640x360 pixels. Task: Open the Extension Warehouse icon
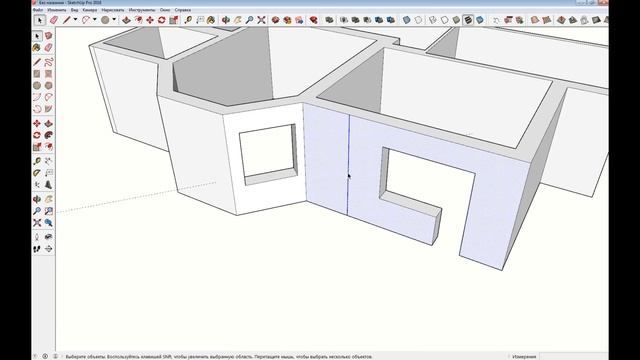coord(313,20)
